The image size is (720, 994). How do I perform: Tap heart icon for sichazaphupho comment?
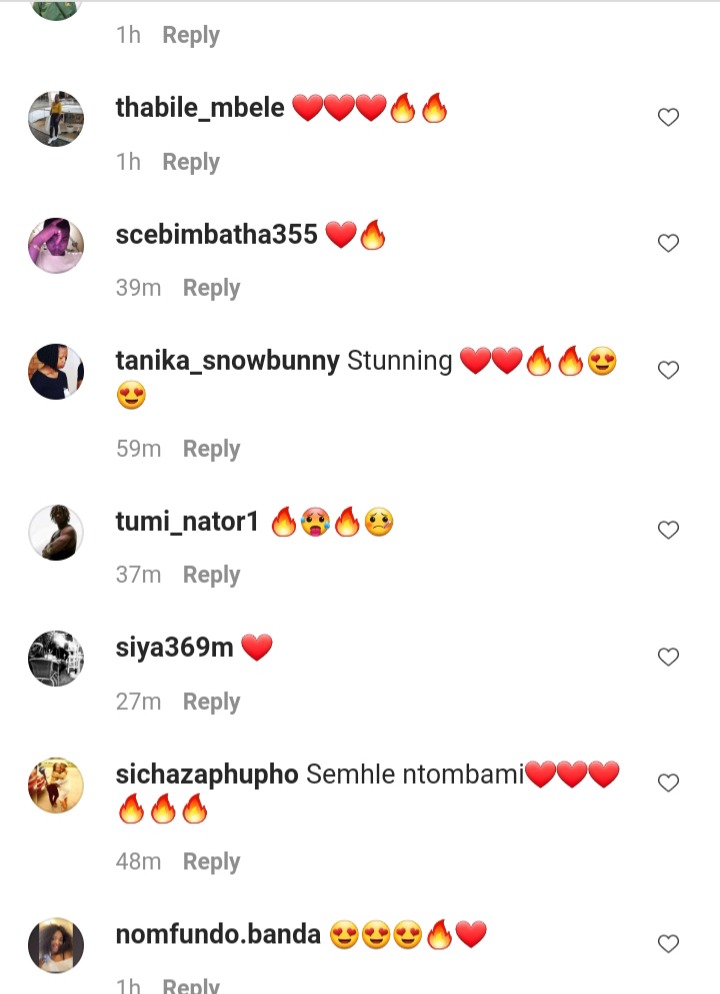pyautogui.click(x=668, y=783)
